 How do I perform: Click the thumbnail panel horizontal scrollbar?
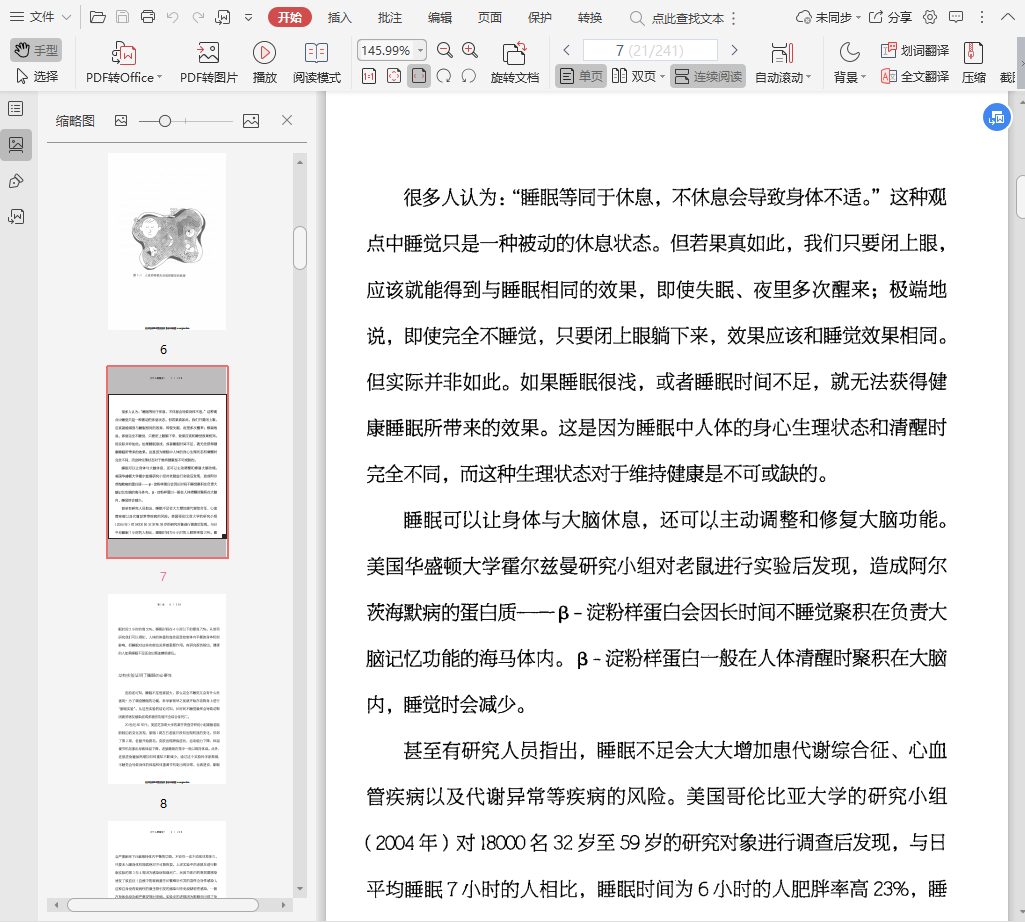(163, 905)
